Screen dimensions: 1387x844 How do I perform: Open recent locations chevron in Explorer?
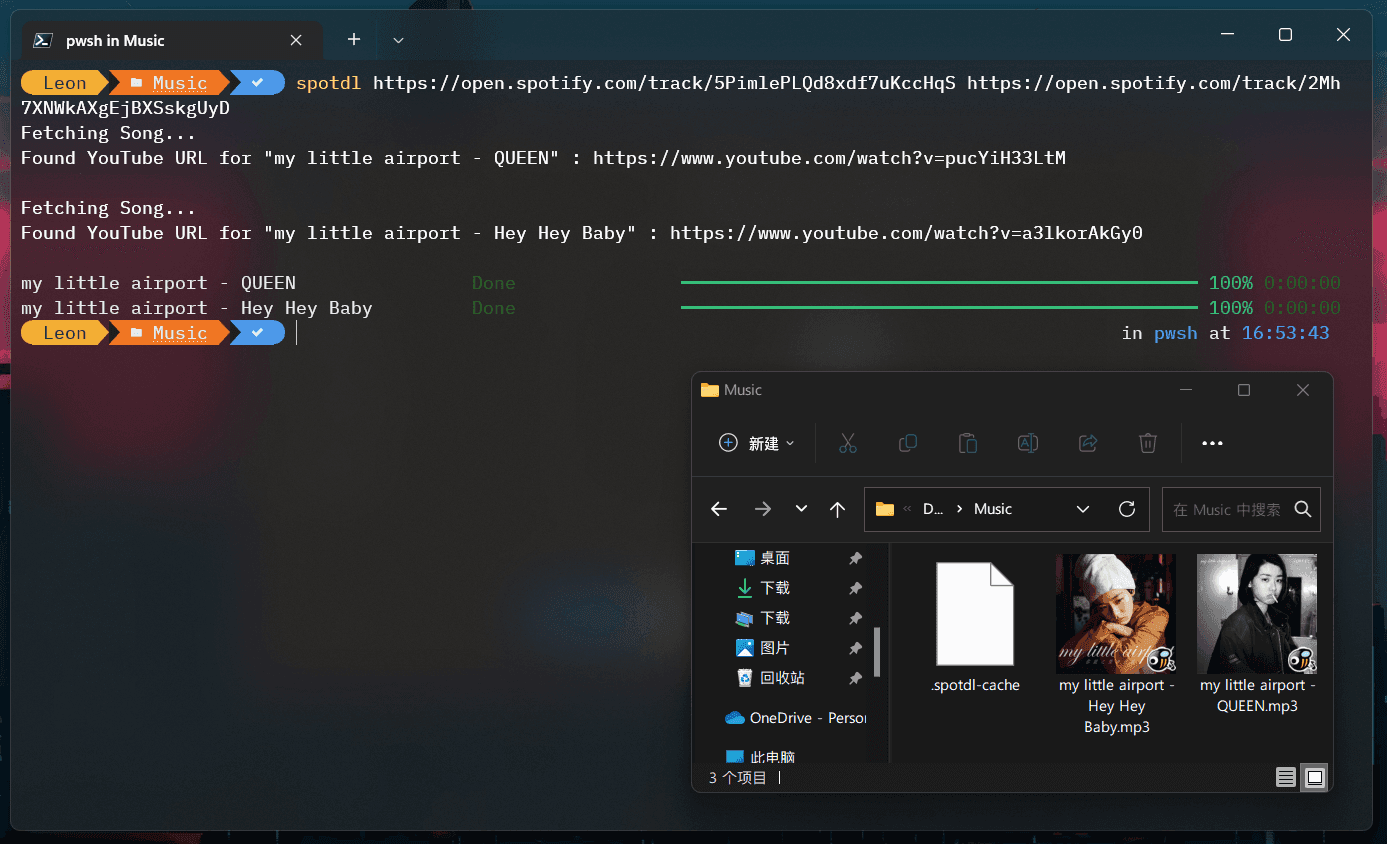coord(801,509)
